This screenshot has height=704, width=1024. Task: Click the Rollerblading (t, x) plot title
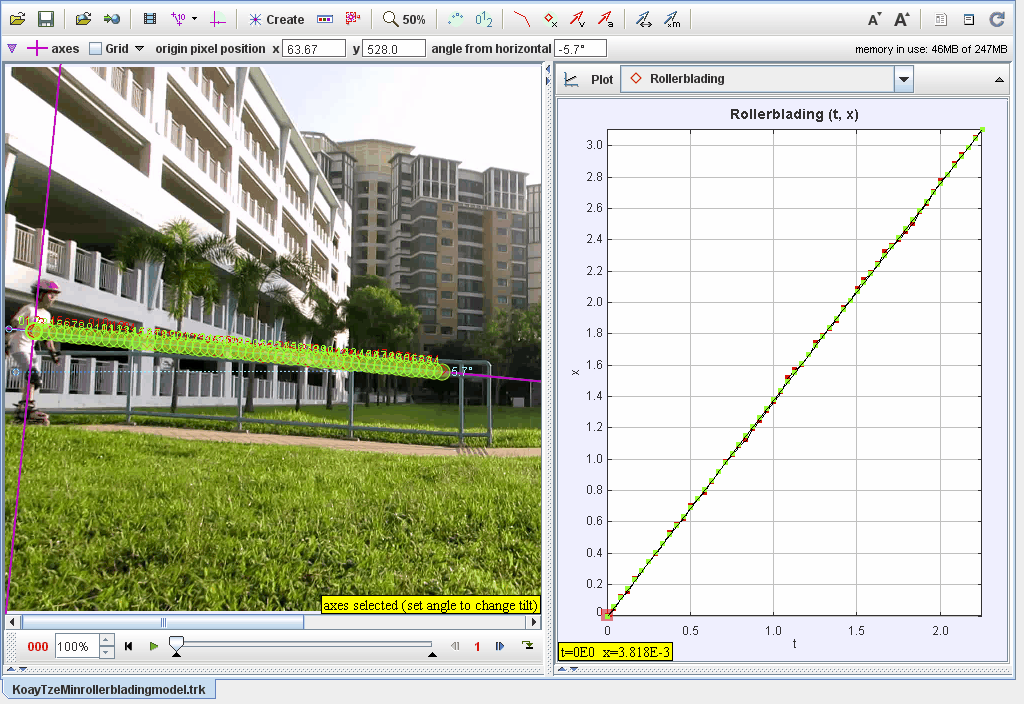pyautogui.click(x=793, y=114)
